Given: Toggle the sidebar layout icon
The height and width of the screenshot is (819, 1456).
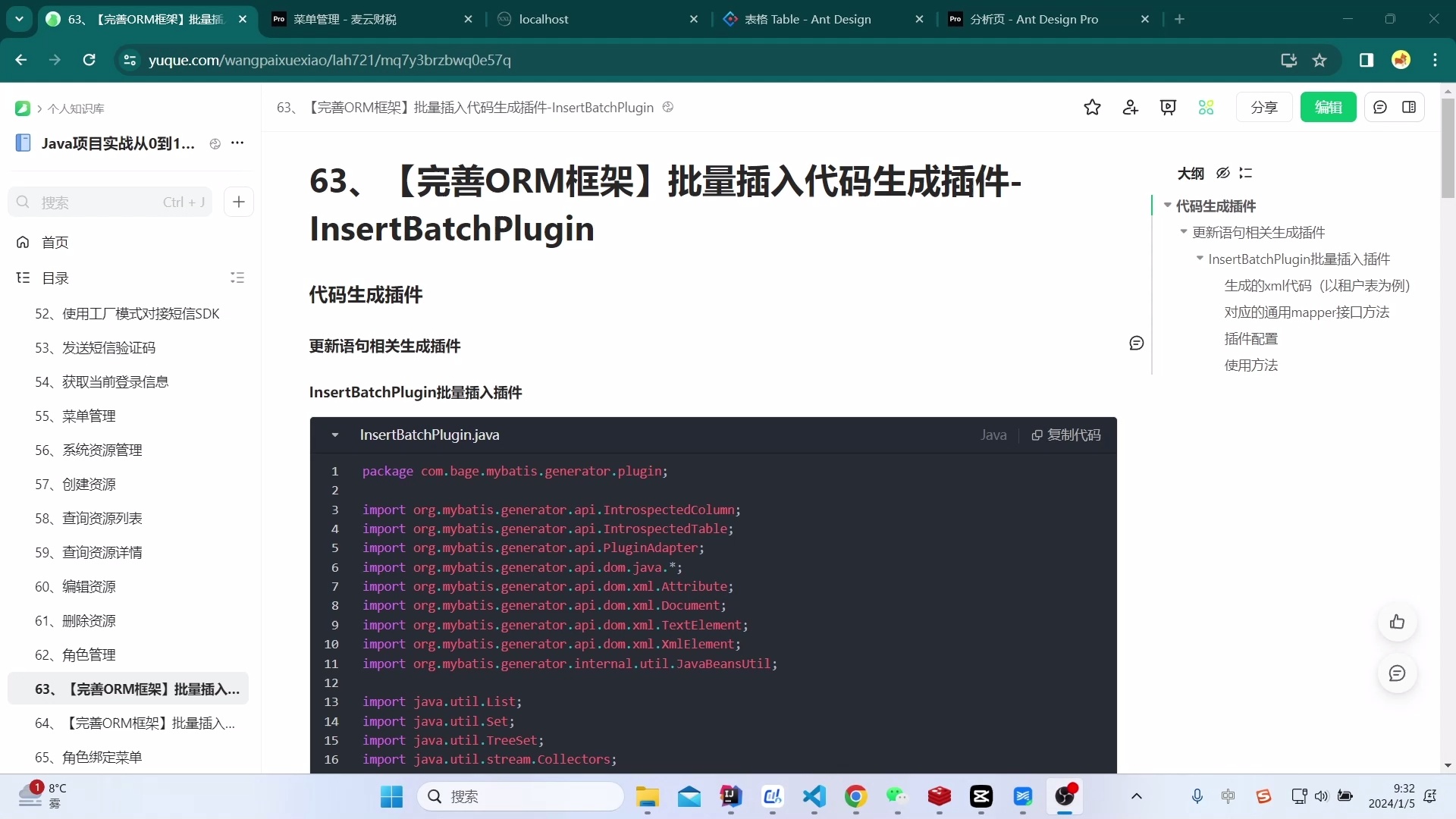Looking at the screenshot, I should tap(1410, 107).
